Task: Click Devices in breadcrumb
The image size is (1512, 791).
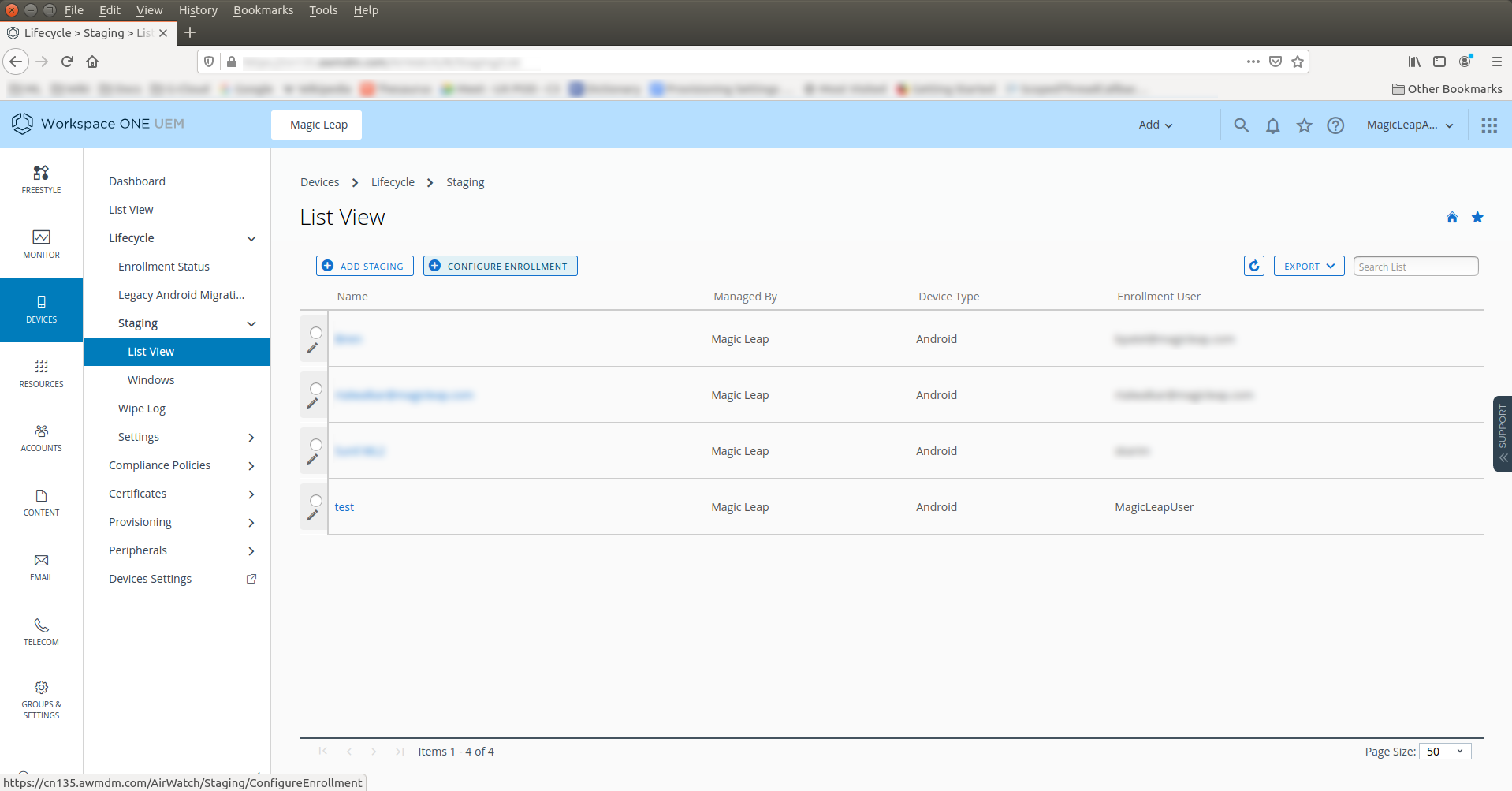Action: point(319,182)
